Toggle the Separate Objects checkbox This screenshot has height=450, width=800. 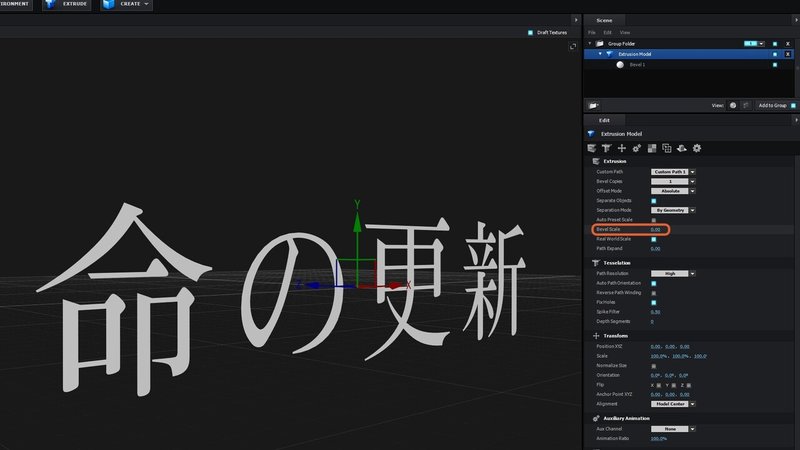point(654,201)
